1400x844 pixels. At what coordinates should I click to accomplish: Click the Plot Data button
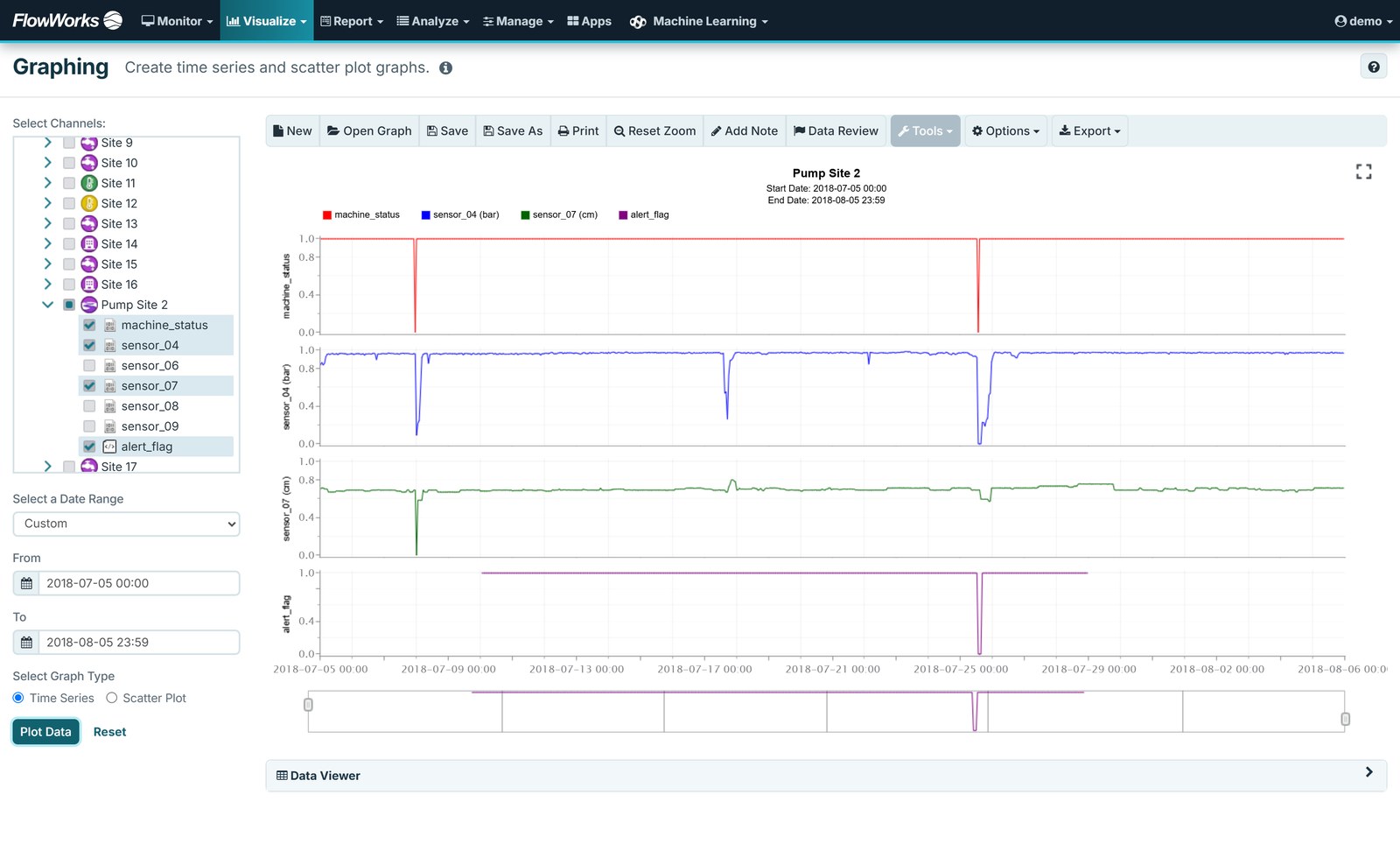tap(45, 732)
